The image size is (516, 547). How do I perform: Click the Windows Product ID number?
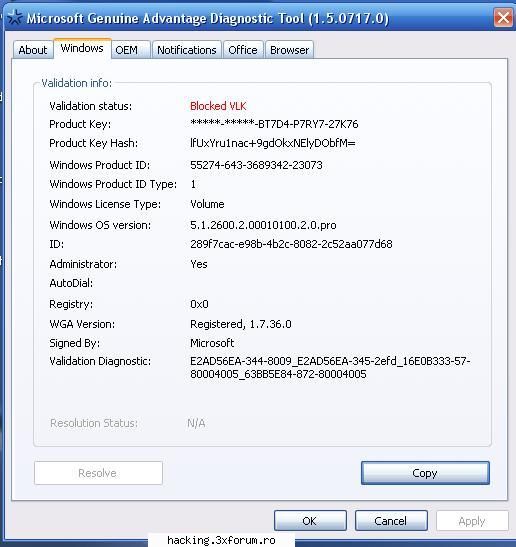pos(256,165)
